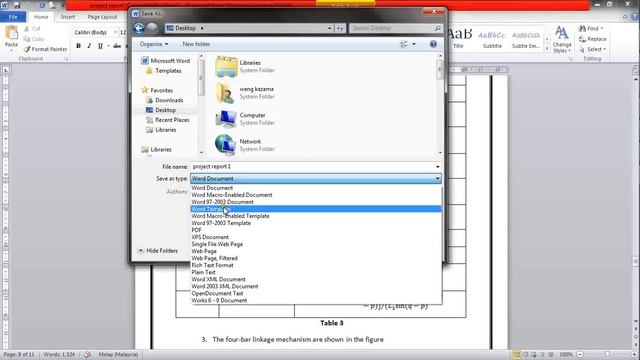This screenshot has width=640, height=360.
Task: Click the Words: 1,524 count in status bar
Action: click(59, 354)
